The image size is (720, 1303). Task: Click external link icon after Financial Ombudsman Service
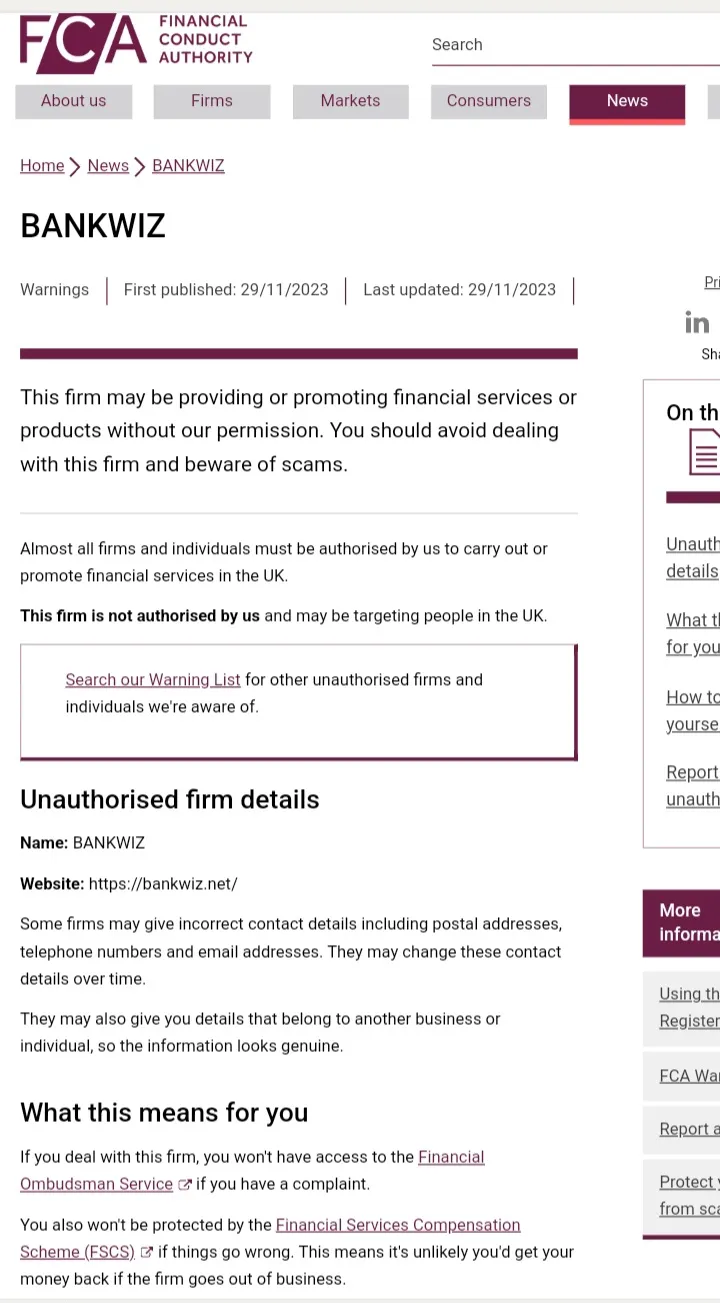coord(185,1185)
